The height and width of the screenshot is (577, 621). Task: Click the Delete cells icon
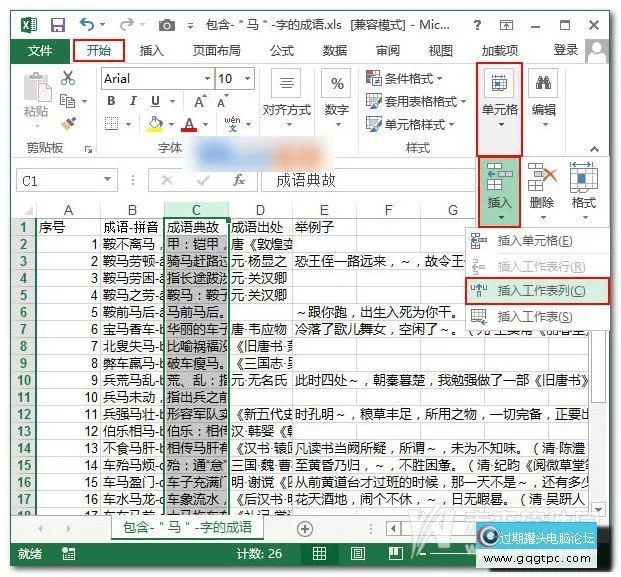pos(541,177)
